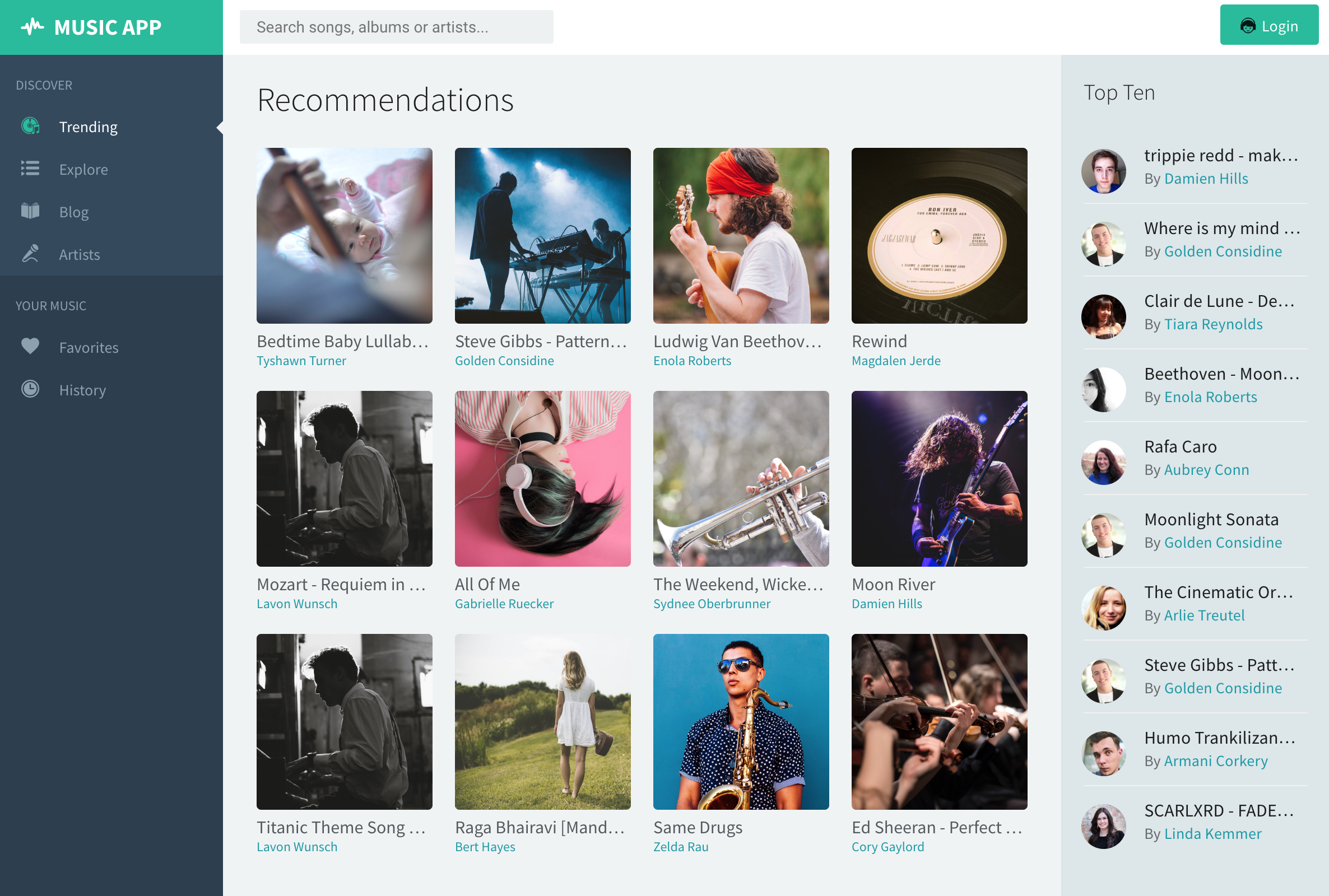
Task: Select the All Of Me album thumbnail
Action: [542, 479]
